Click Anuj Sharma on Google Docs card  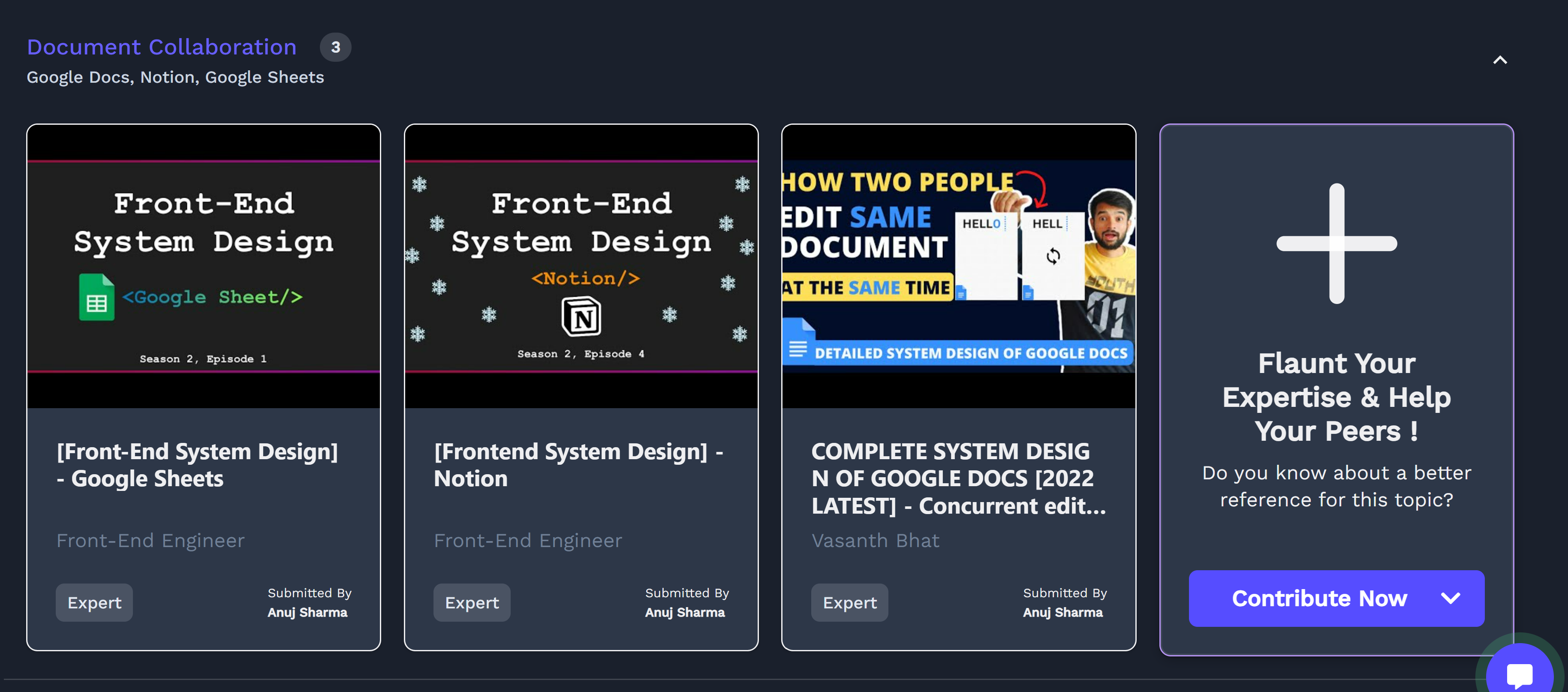[1063, 612]
